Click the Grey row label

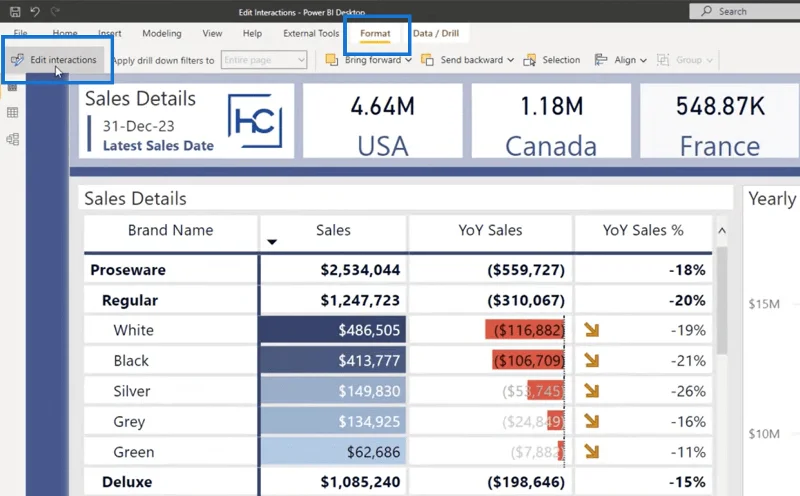click(x=129, y=422)
